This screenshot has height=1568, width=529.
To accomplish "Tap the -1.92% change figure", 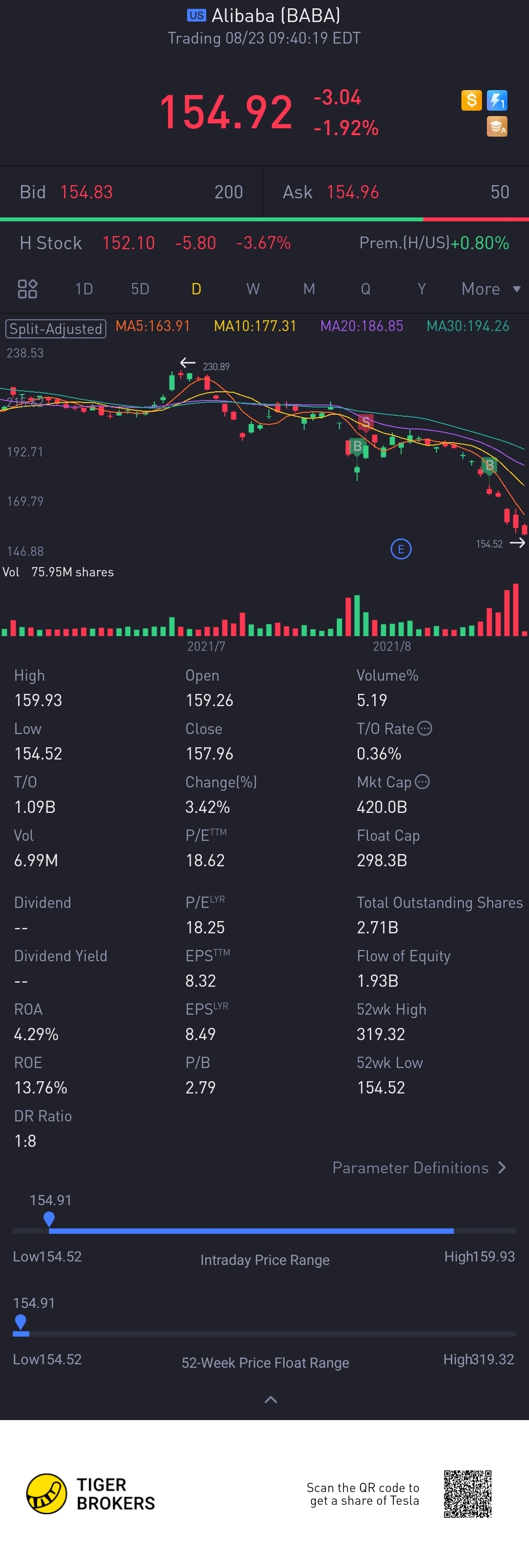I will [346, 128].
